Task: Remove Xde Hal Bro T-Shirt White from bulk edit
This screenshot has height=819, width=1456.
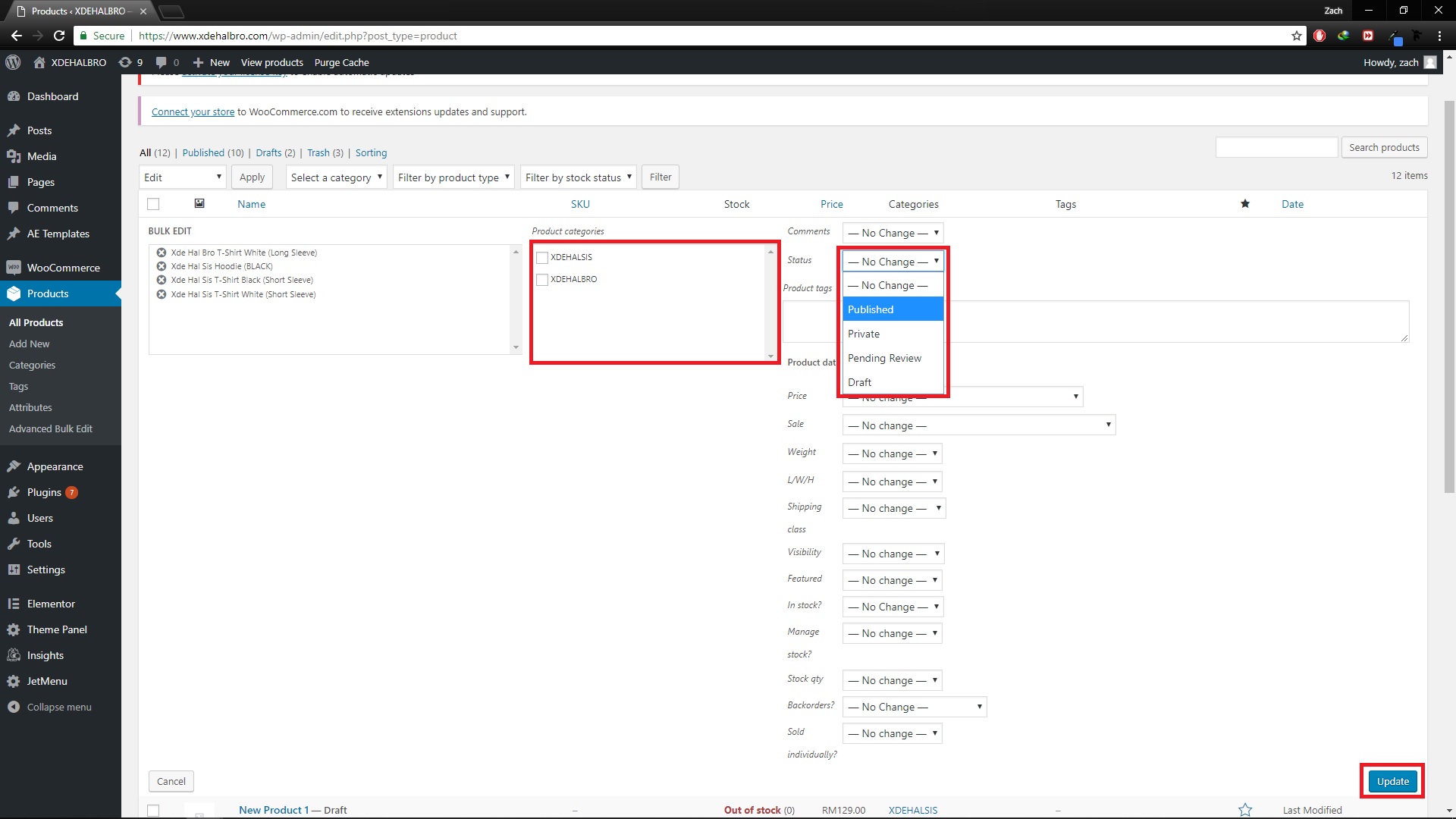Action: click(162, 253)
